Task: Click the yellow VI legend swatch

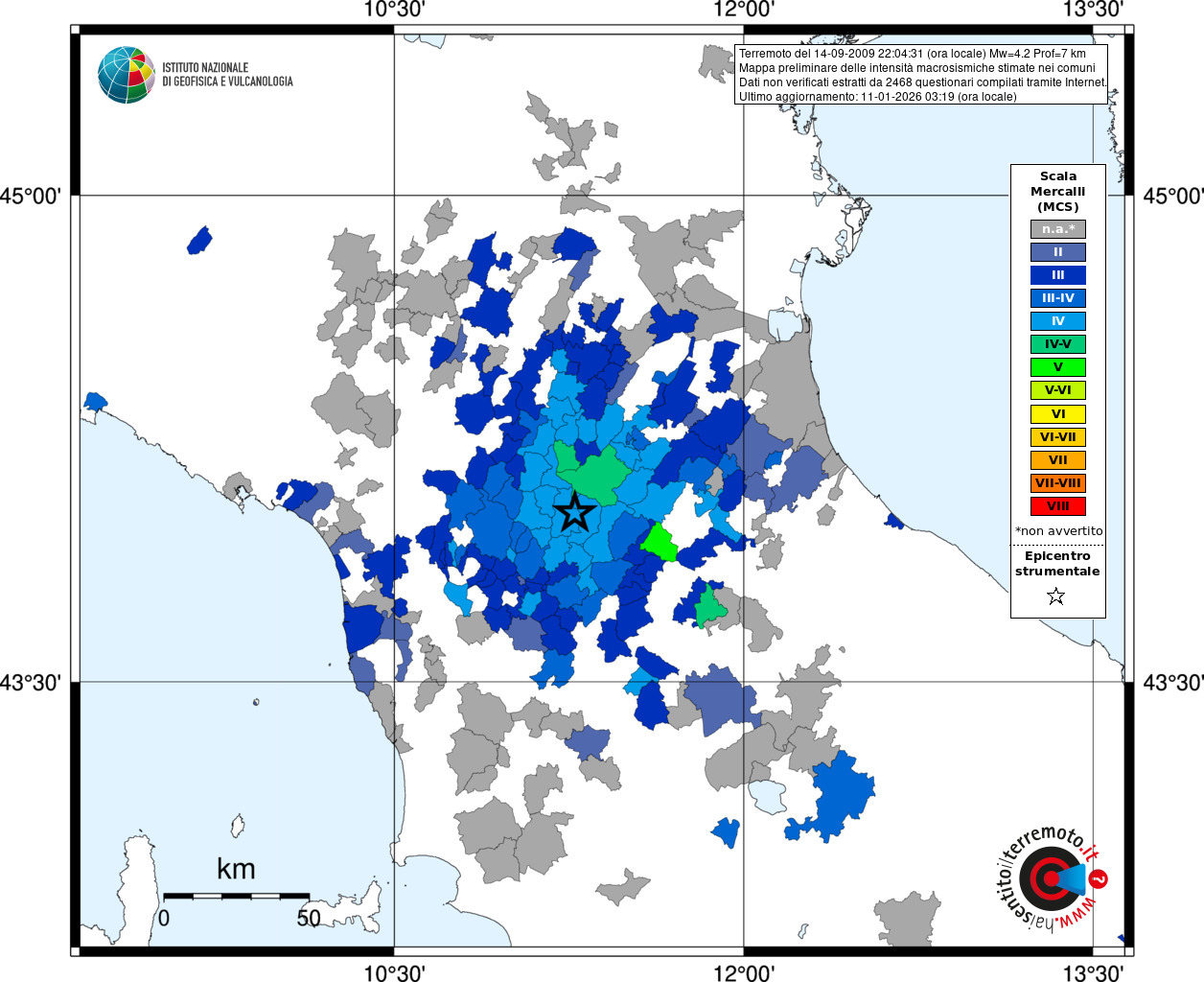Action: point(1057,414)
